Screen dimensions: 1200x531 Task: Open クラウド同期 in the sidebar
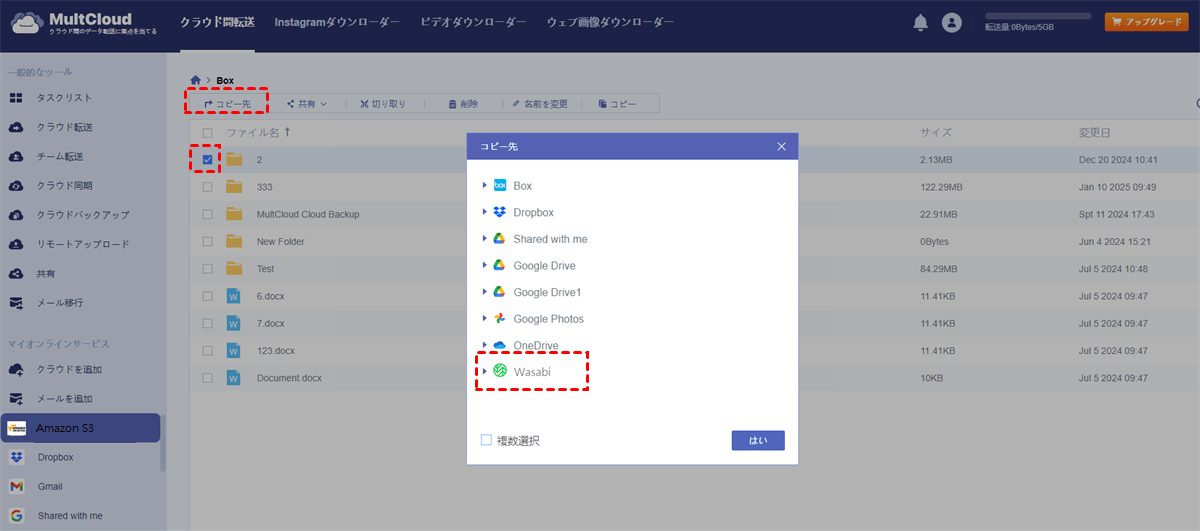click(x=64, y=185)
